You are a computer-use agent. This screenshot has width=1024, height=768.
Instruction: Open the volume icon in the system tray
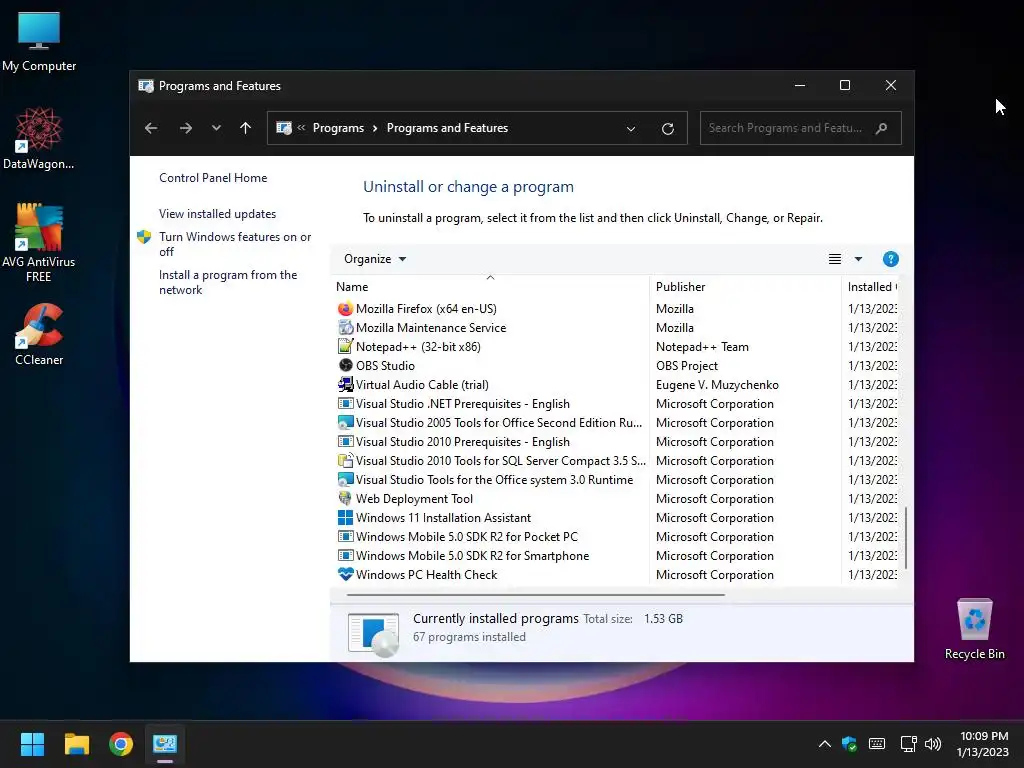pos(933,744)
